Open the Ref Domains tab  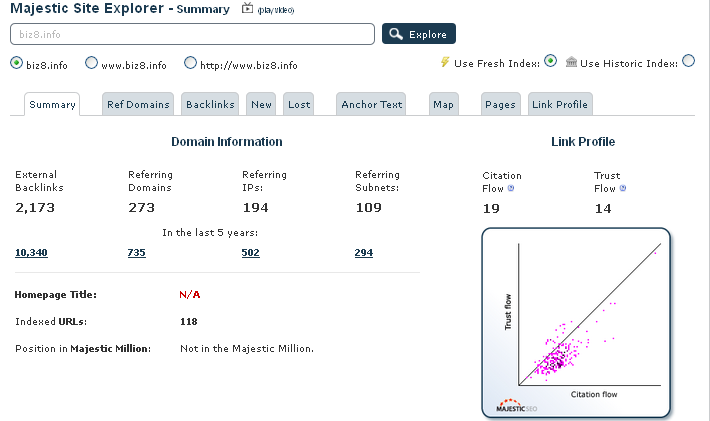pyautogui.click(x=138, y=105)
